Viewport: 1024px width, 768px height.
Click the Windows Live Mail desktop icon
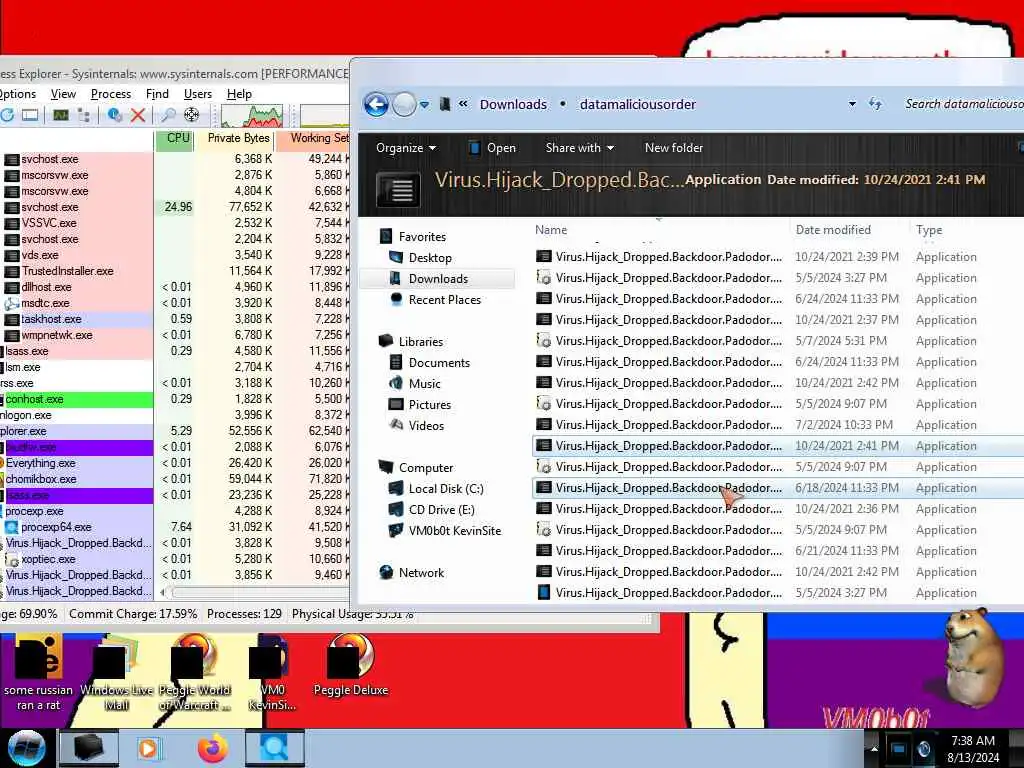point(116,671)
